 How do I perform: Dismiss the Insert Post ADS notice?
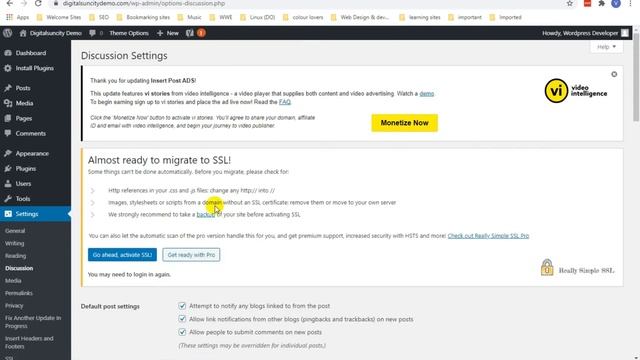click(x=614, y=74)
